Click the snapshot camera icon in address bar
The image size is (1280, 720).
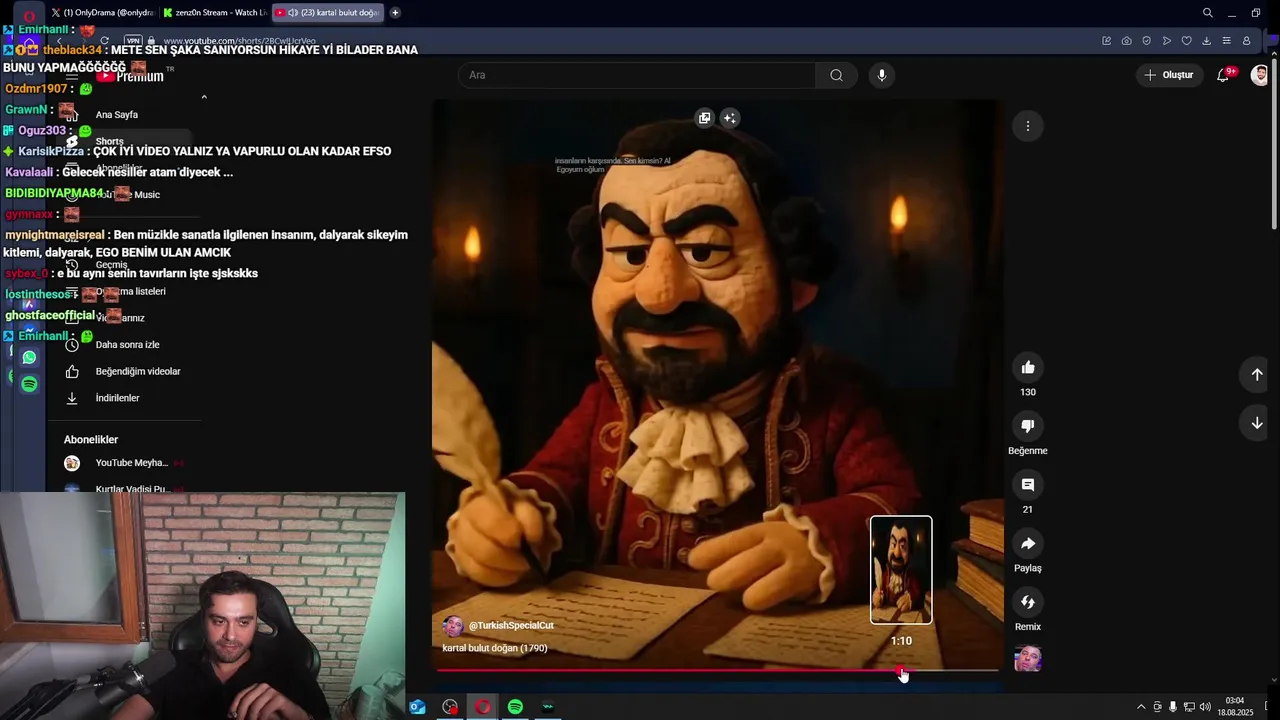[x=1126, y=41]
